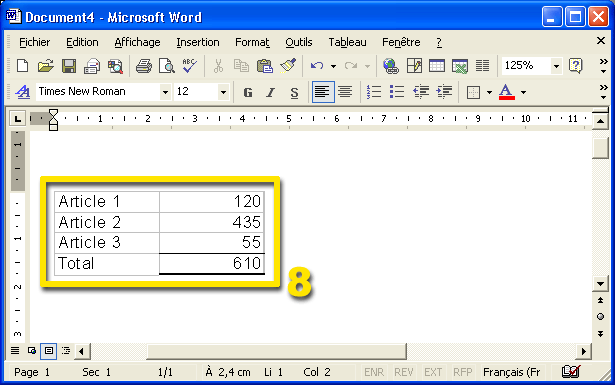Open the Insertion menu
Viewport: 615px width, 385px height.
click(198, 42)
